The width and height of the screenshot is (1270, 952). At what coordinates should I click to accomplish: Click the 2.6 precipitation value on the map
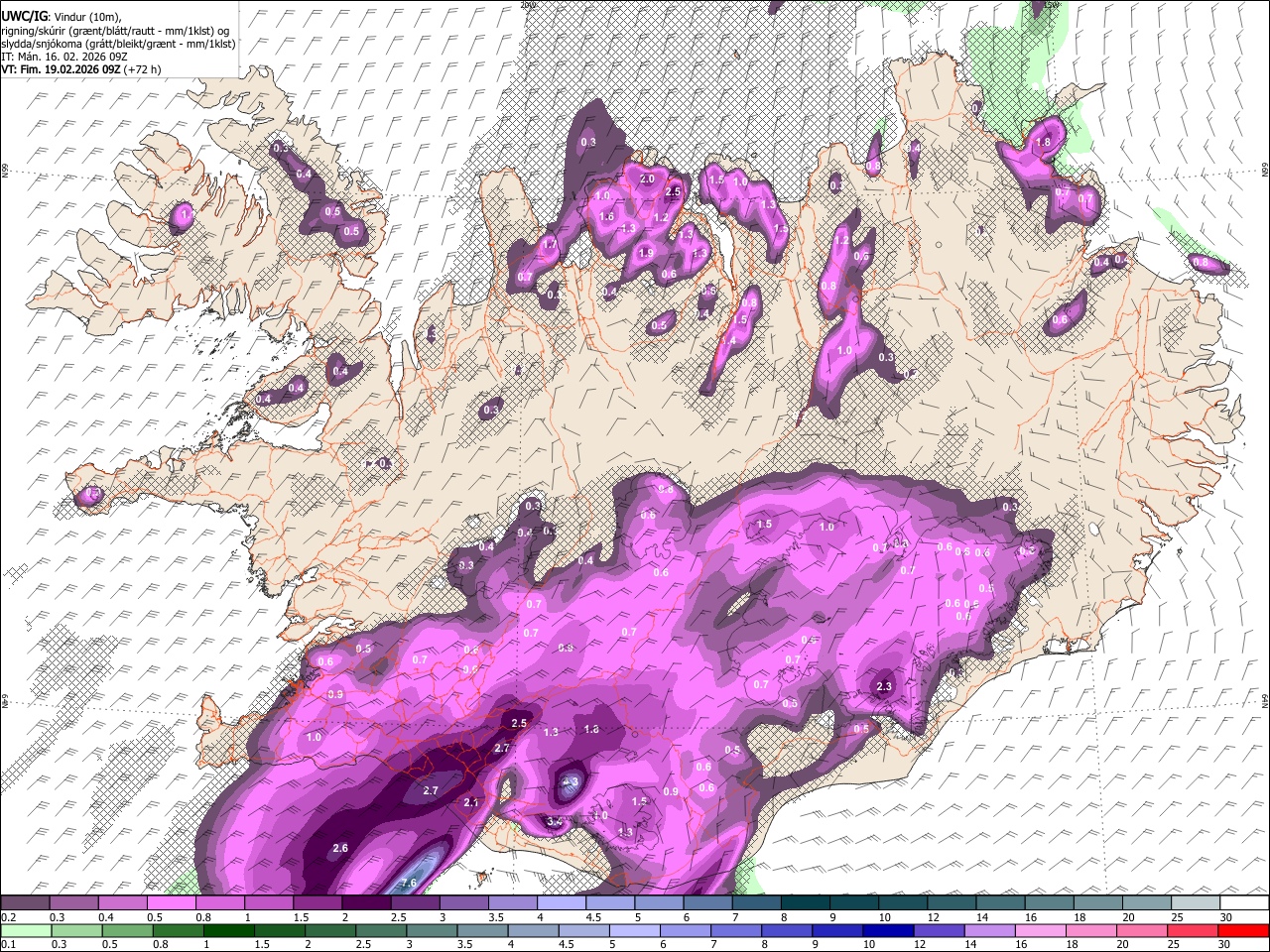coord(340,848)
